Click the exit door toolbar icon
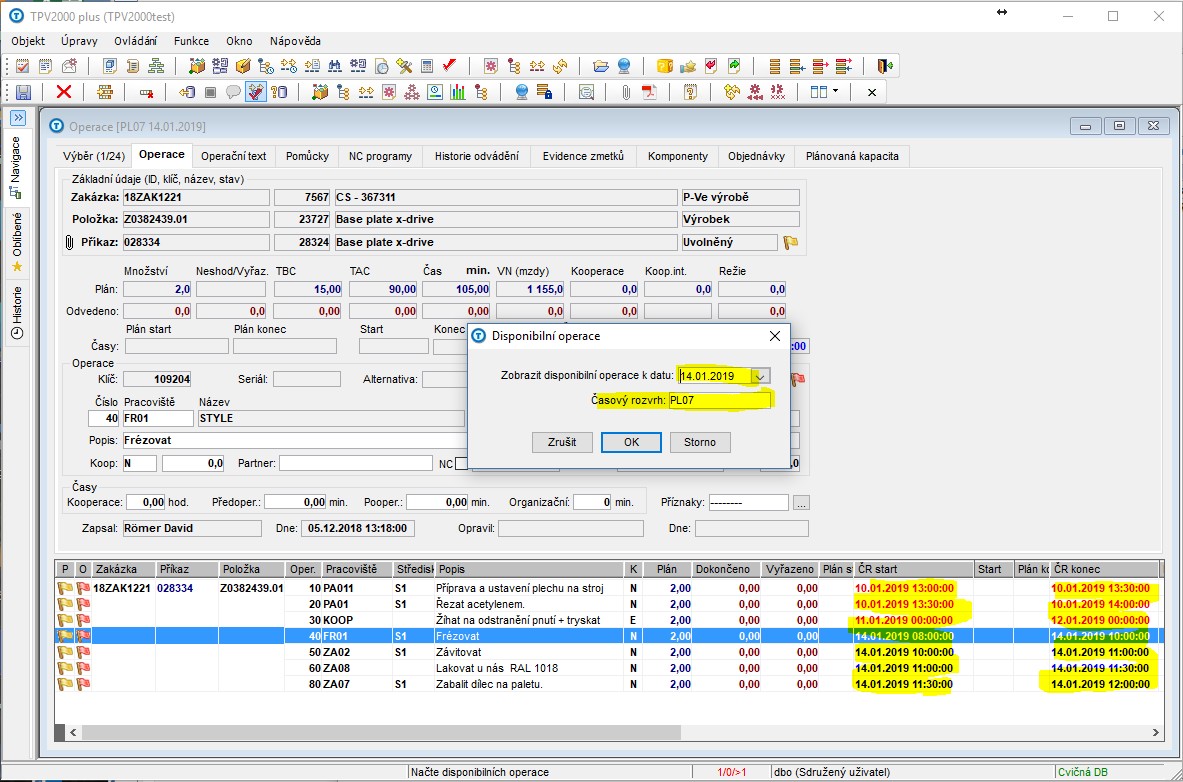The image size is (1183, 782). coord(885,66)
